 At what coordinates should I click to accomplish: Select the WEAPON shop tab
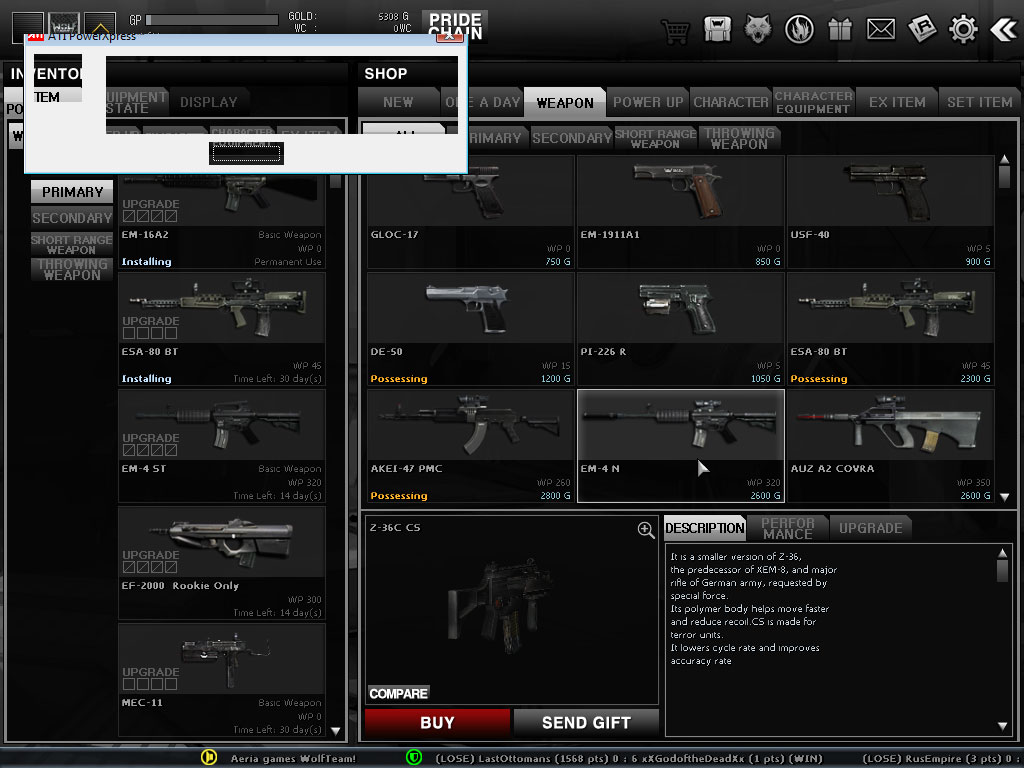tap(565, 102)
